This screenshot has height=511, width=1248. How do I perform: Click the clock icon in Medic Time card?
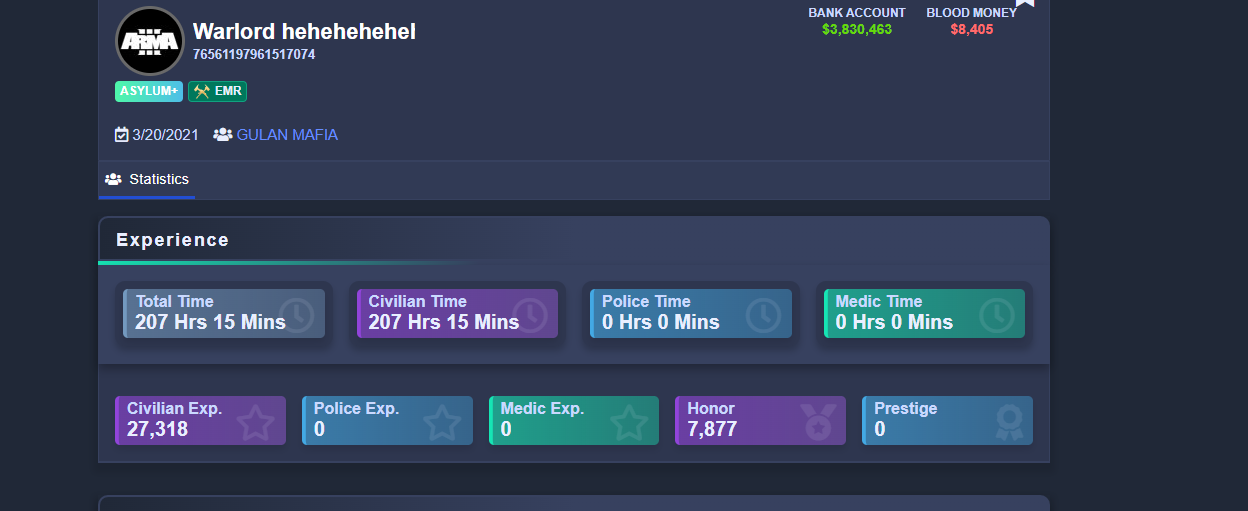pos(996,315)
